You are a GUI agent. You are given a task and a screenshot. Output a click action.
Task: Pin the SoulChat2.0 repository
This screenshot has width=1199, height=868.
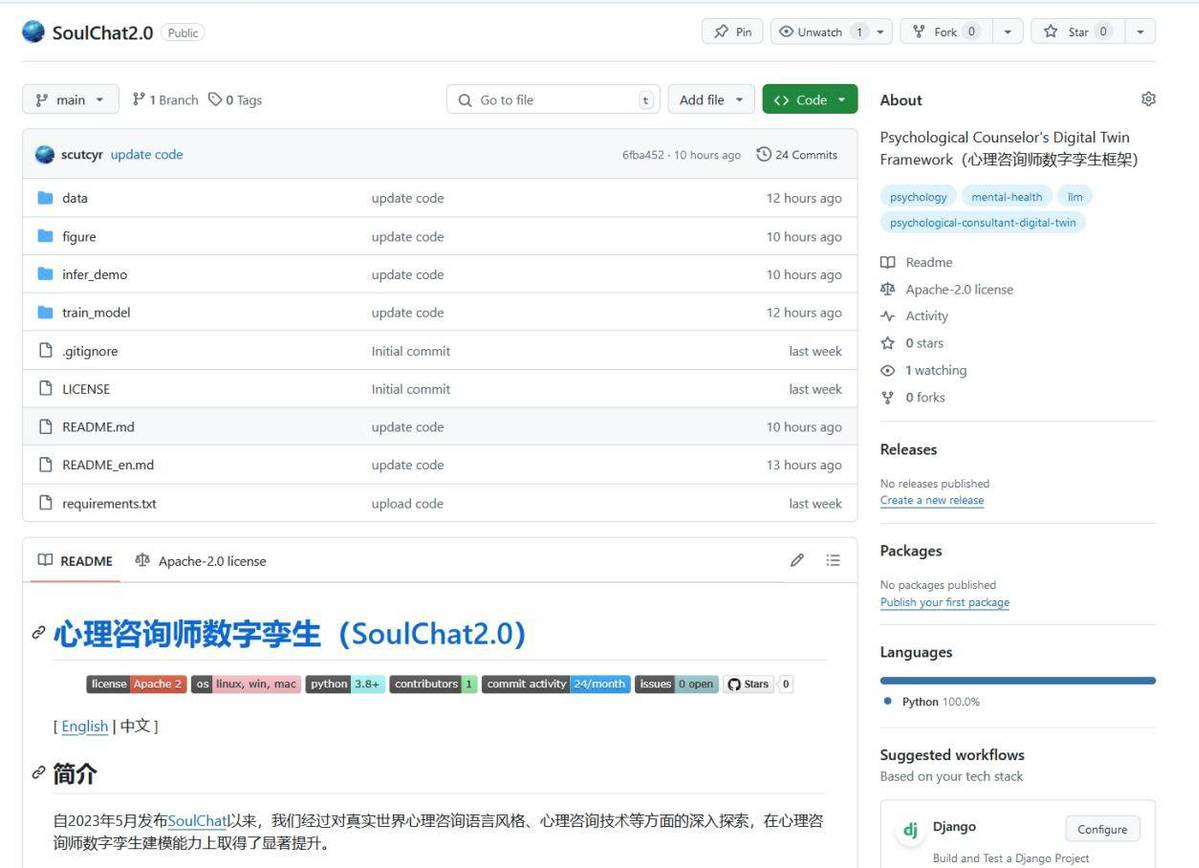[x=731, y=31]
